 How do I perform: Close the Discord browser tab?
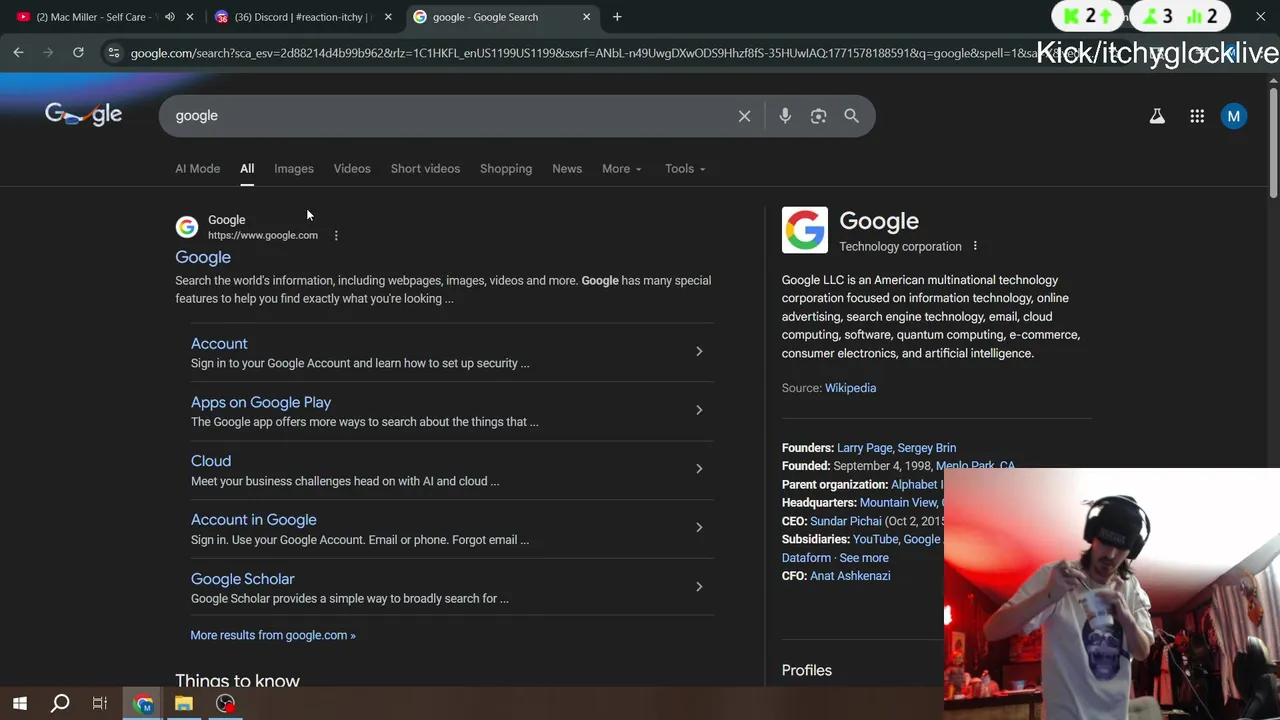pos(388,17)
